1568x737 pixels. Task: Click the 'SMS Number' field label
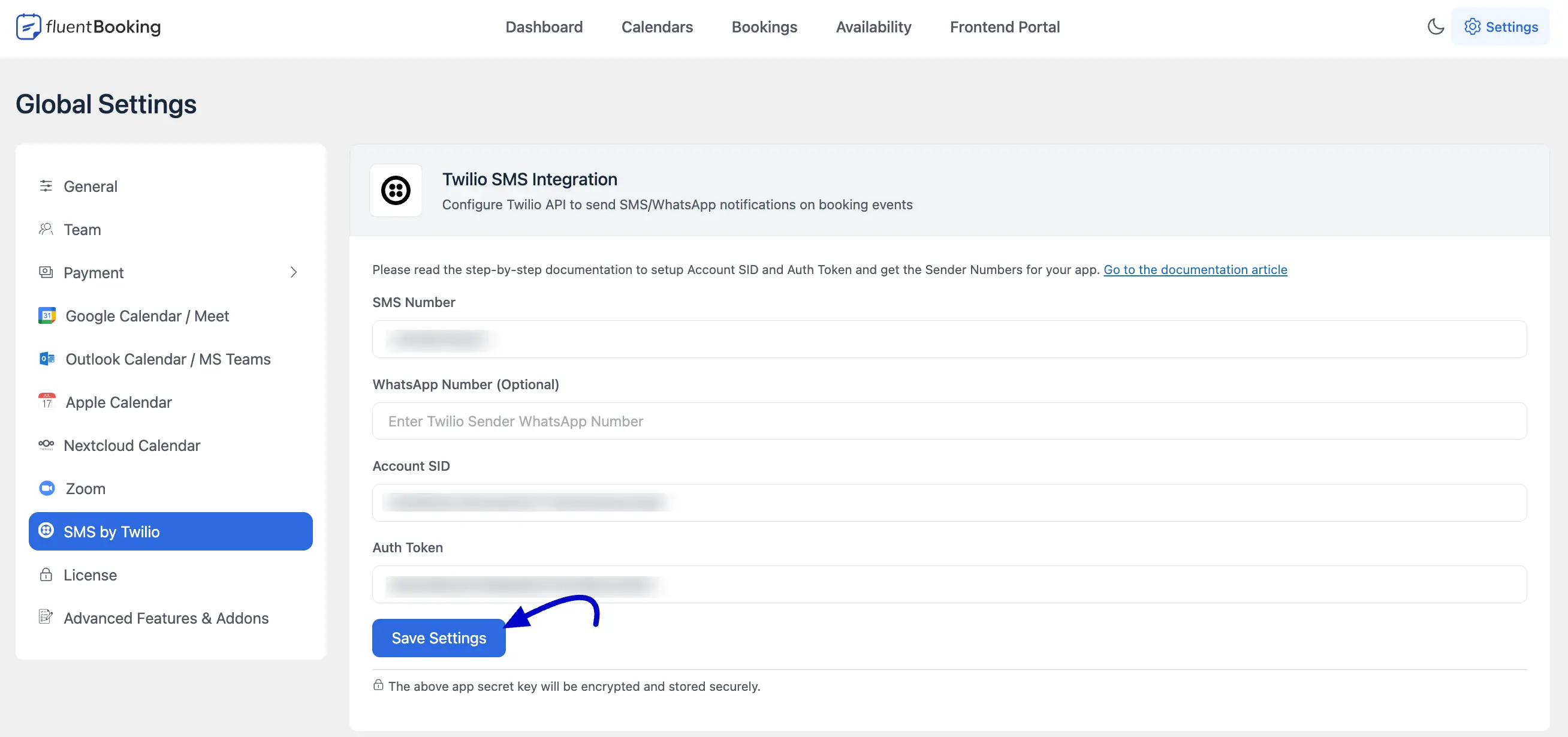coord(414,302)
